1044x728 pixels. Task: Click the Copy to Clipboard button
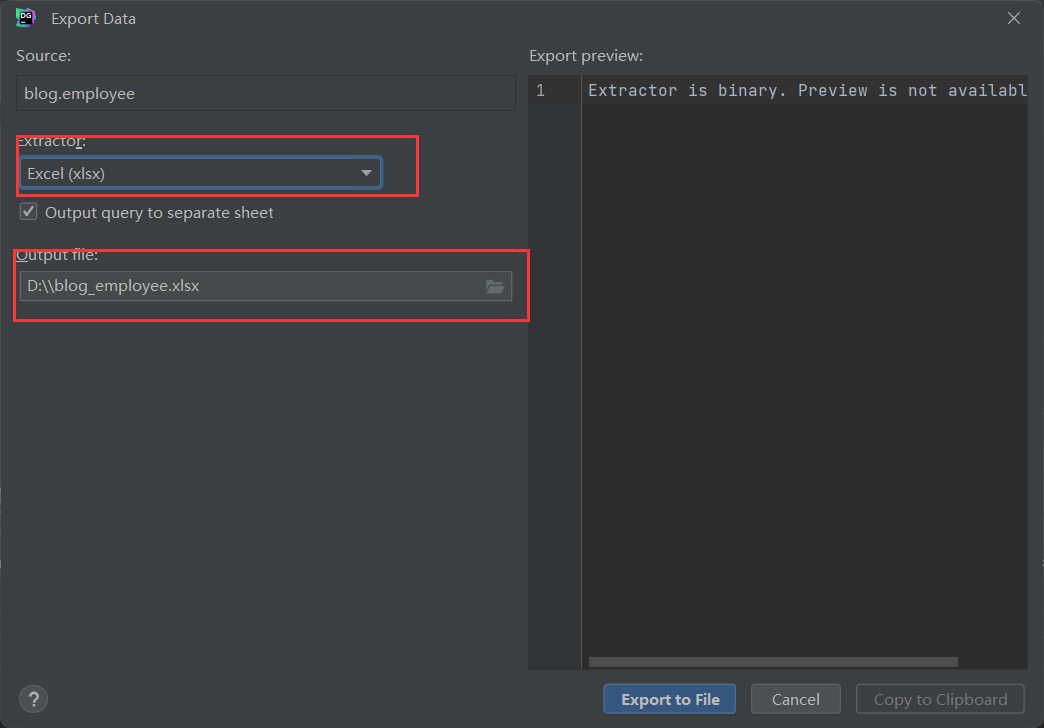pyautogui.click(x=940, y=699)
